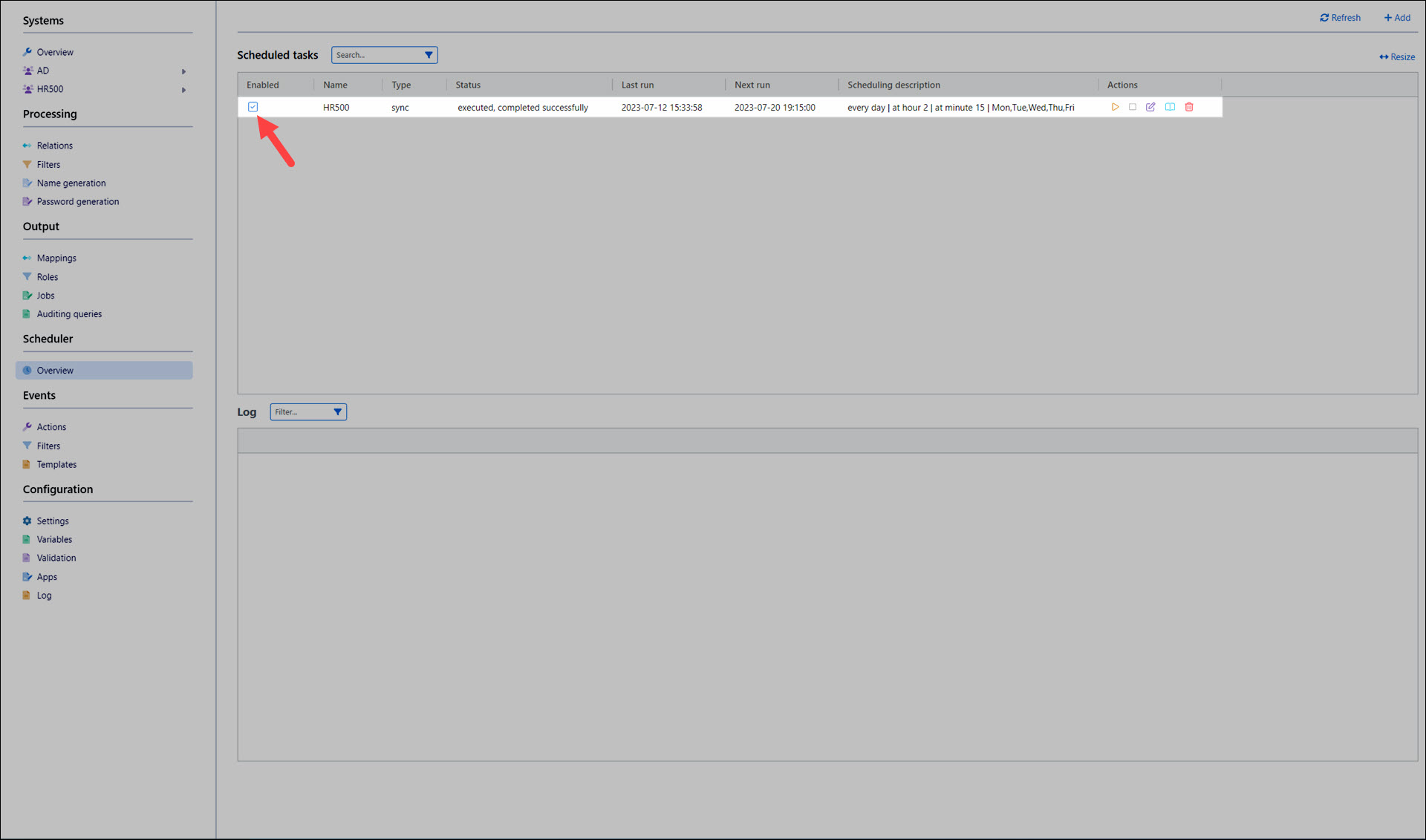This screenshot has width=1426, height=840.
Task: Open the book icon for HR500 task
Action: pyautogui.click(x=1170, y=107)
